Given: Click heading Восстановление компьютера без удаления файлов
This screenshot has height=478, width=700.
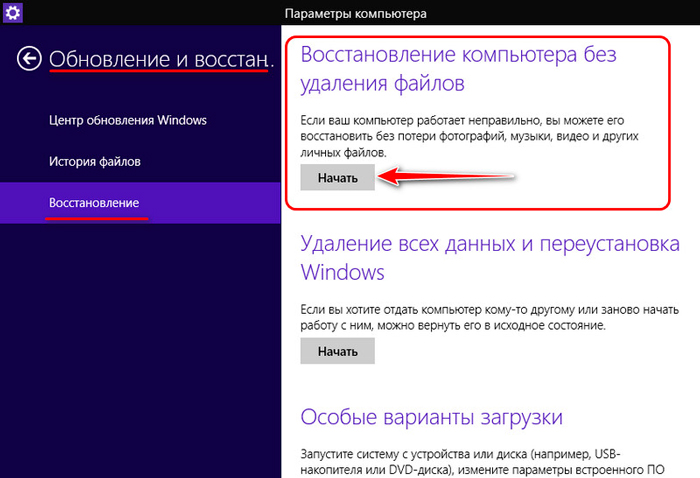Looking at the screenshot, I should 458,69.
